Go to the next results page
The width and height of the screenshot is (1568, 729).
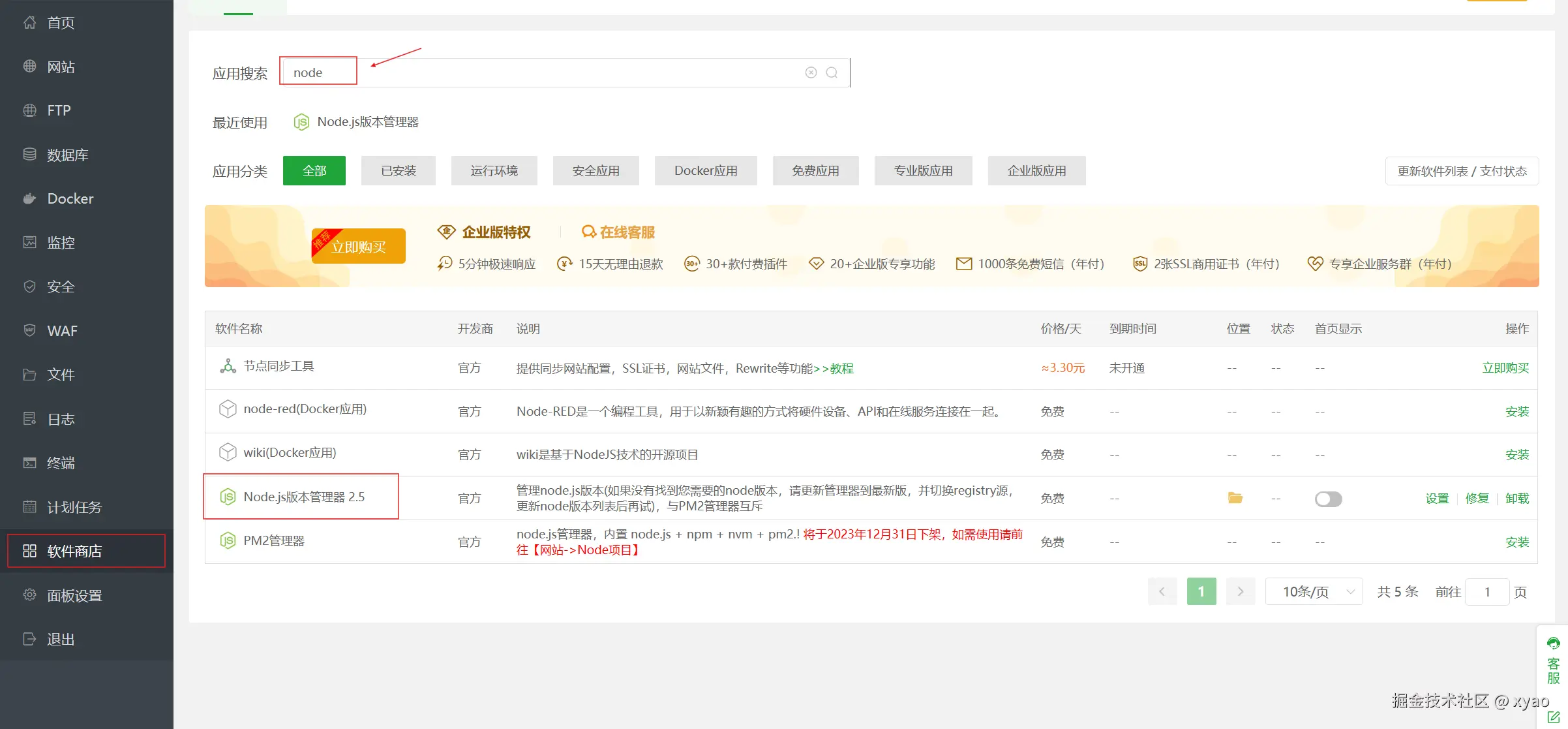point(1240,592)
